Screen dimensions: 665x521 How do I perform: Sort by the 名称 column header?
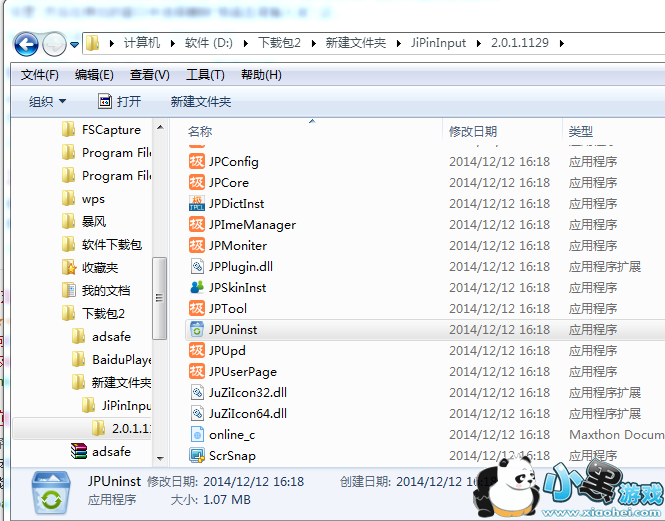(x=200, y=132)
